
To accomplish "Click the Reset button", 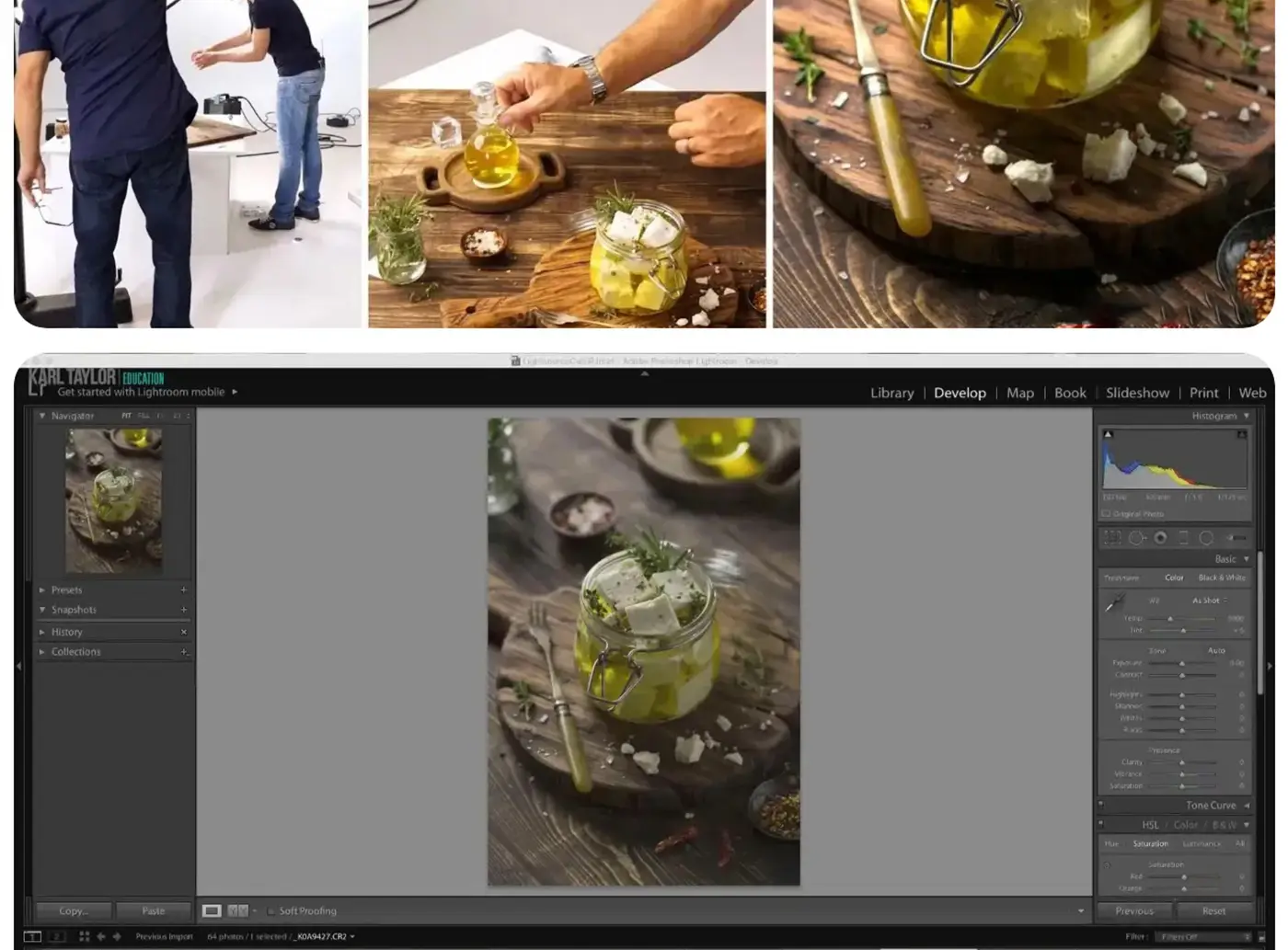I will [x=1214, y=910].
